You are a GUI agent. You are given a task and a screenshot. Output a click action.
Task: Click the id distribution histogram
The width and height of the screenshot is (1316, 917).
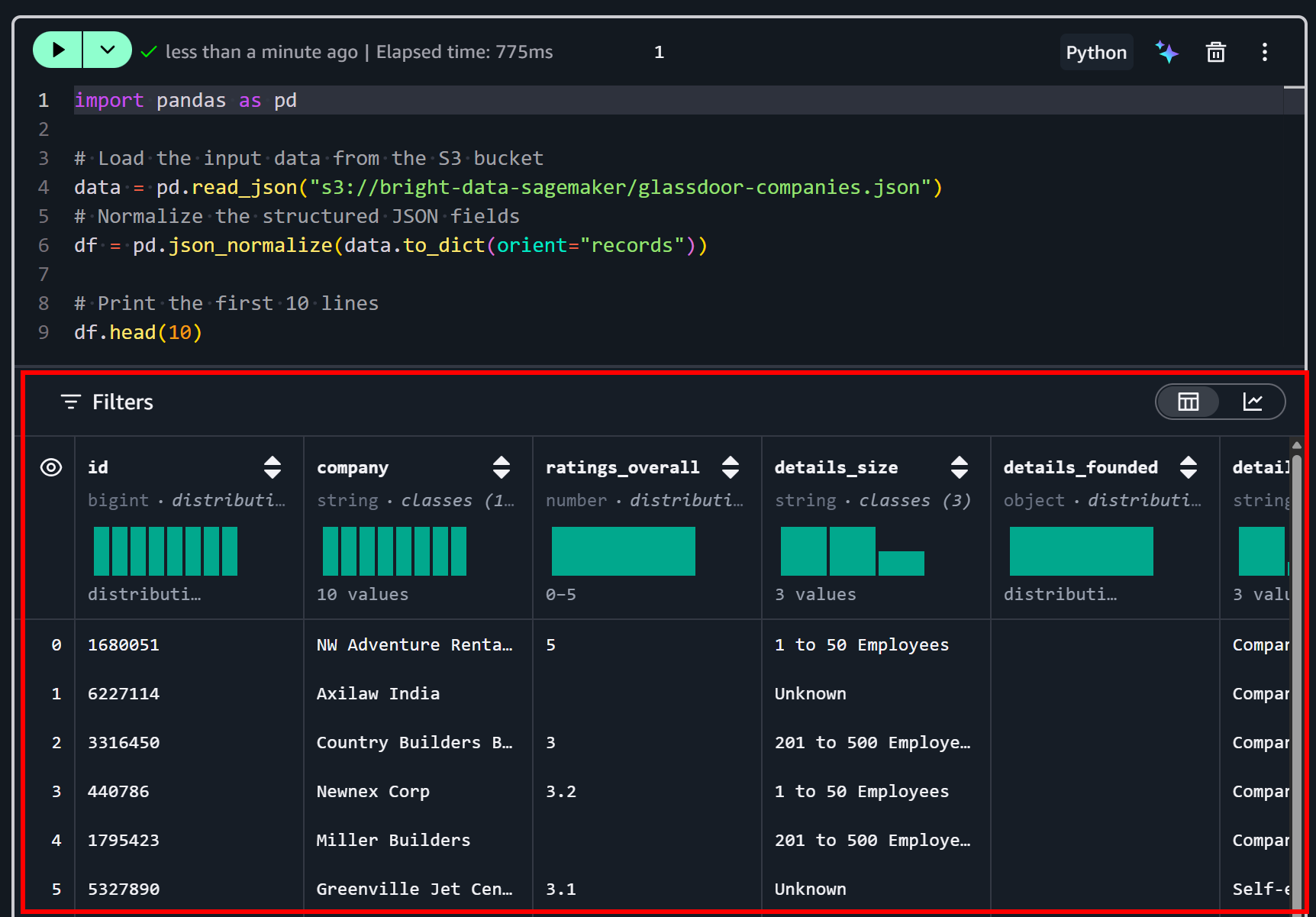(x=166, y=551)
